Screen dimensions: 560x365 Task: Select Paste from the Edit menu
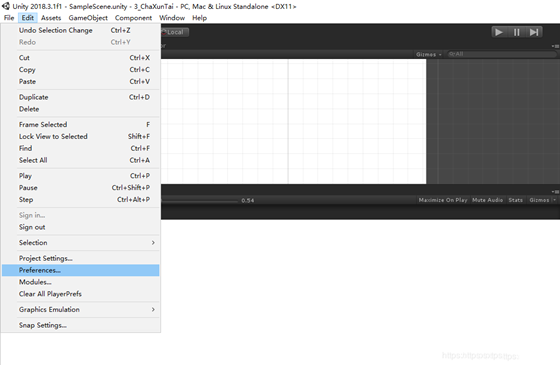tap(80, 81)
